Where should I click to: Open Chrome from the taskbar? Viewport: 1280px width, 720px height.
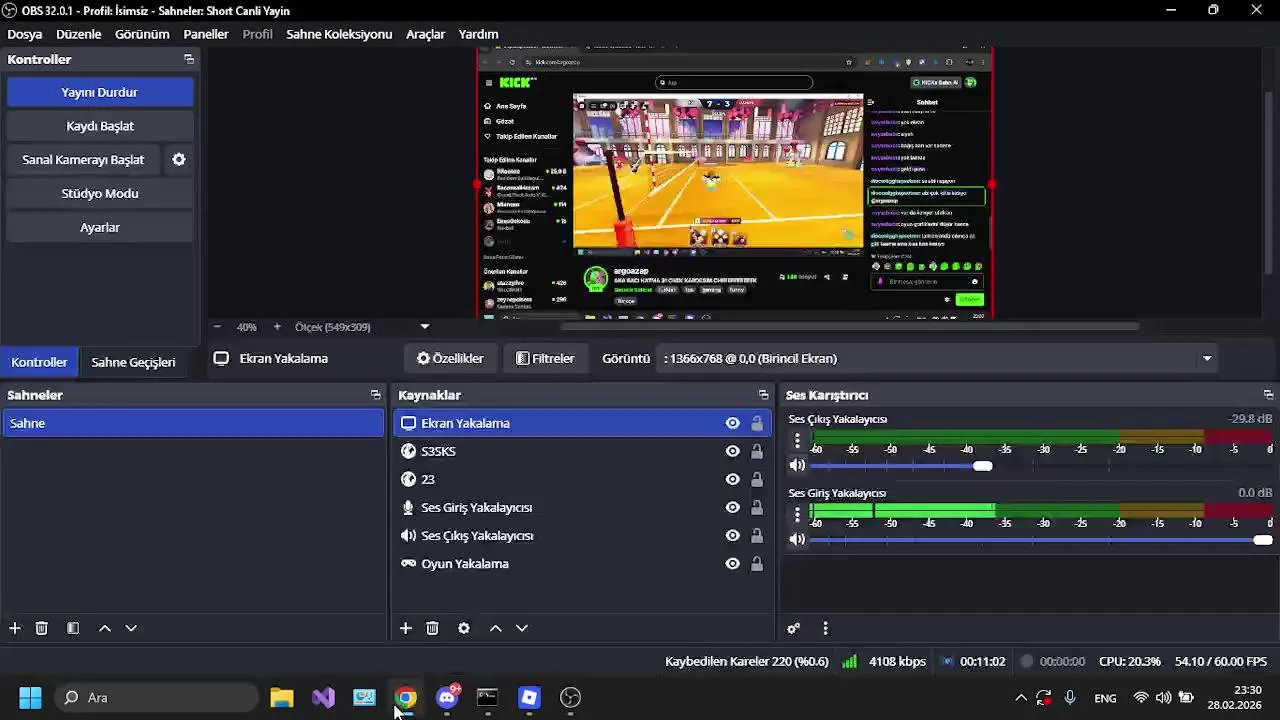(x=406, y=697)
